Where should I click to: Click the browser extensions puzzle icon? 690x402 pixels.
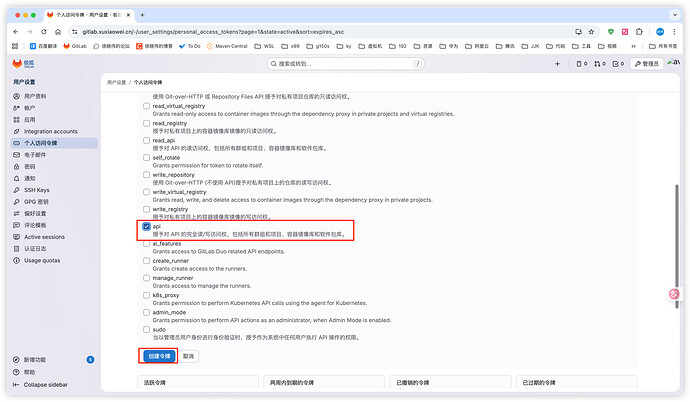click(x=640, y=32)
